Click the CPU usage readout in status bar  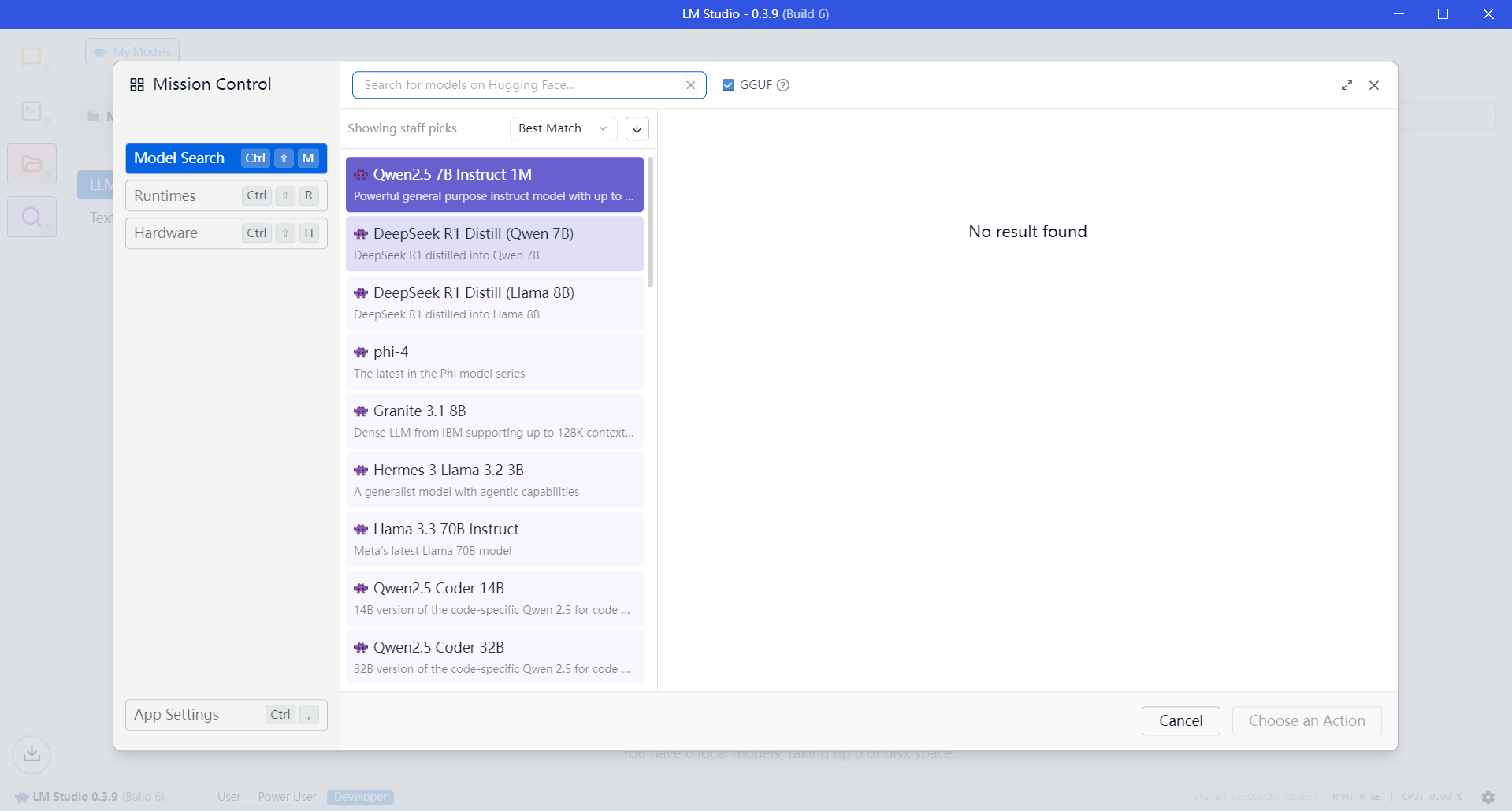pyautogui.click(x=1432, y=797)
